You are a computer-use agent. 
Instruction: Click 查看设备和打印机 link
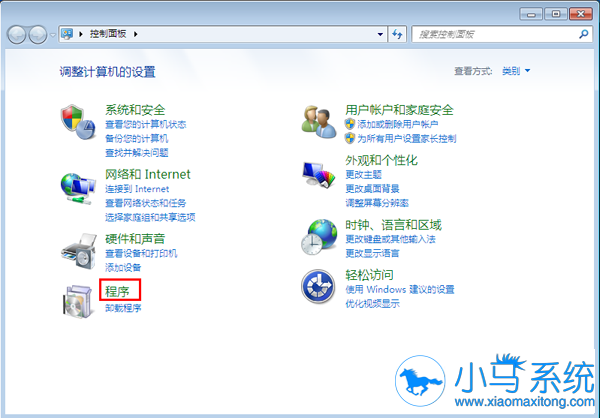(141, 253)
